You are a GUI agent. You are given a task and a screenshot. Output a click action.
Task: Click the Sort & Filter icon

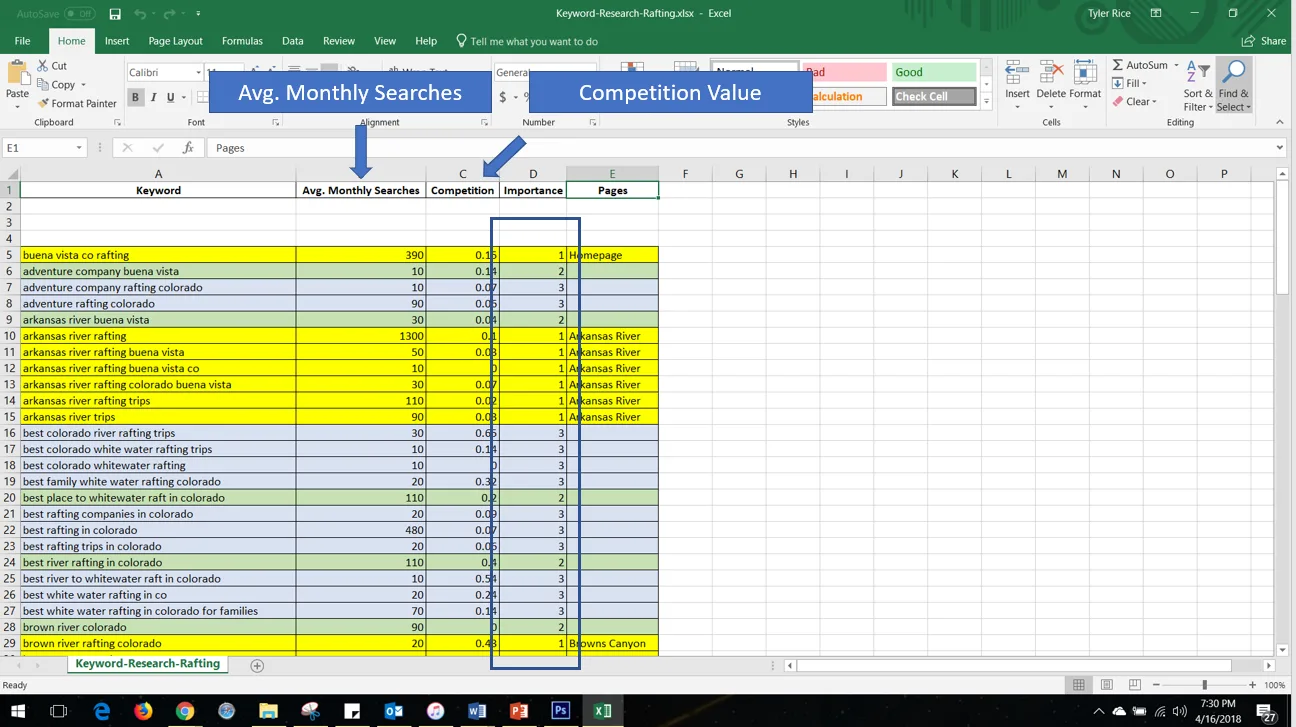(x=1199, y=85)
